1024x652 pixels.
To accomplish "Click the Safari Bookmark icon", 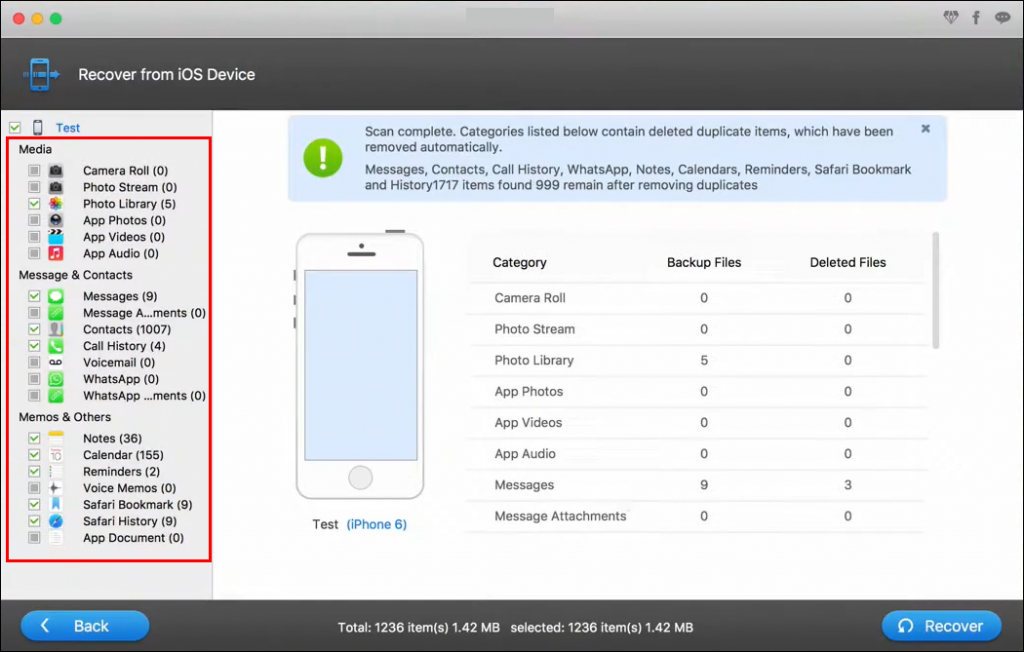I will coord(54,504).
